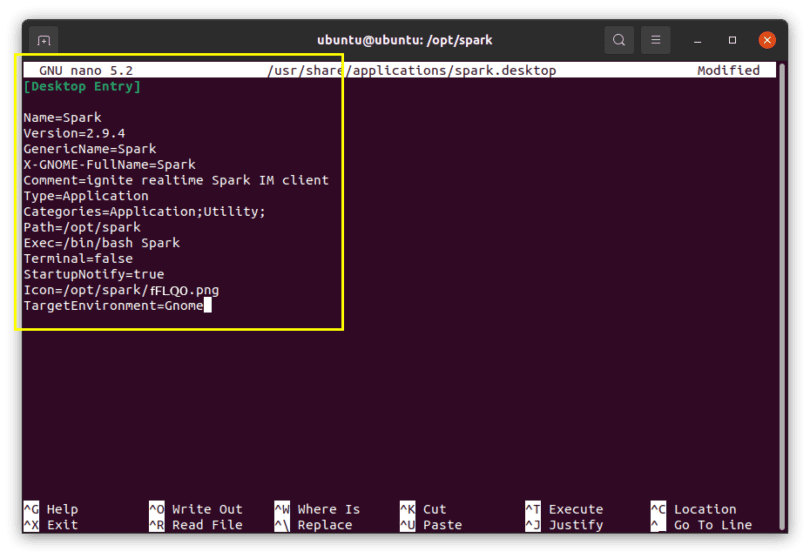This screenshot has height=558, width=810.
Task: Open the terminal hamburger menu
Action: click(x=655, y=40)
